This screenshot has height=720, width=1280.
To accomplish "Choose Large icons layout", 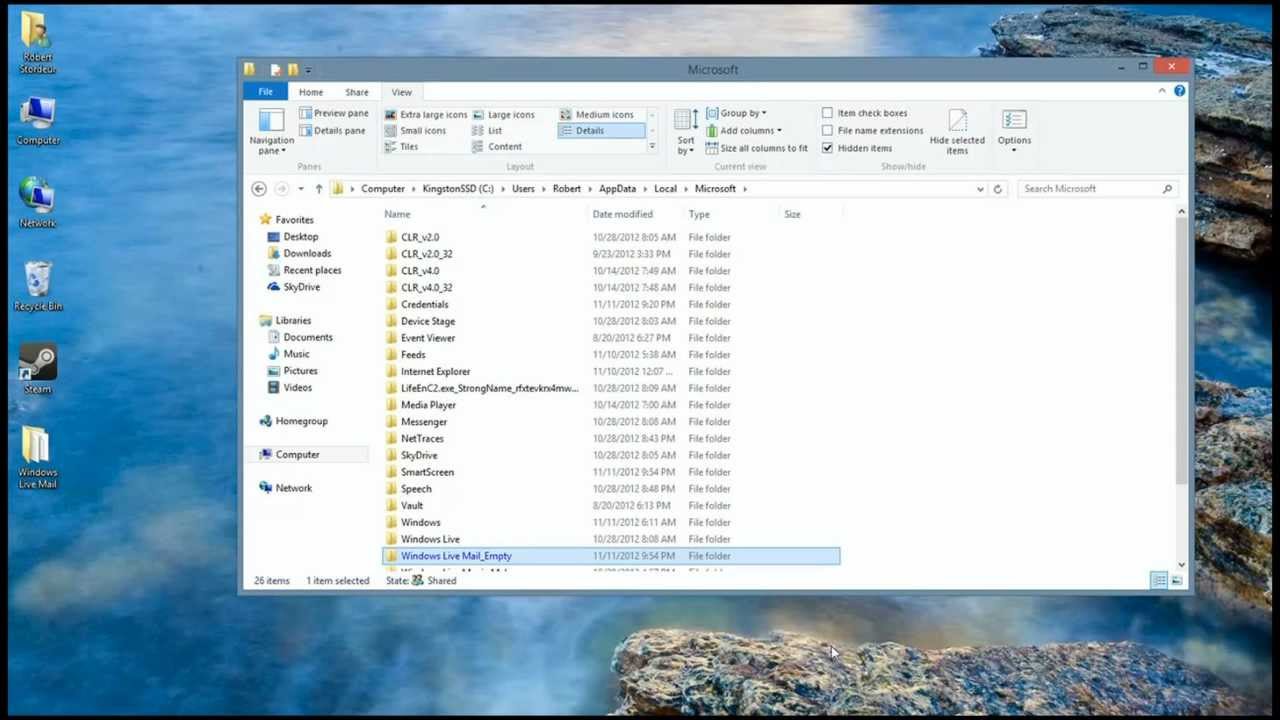I will pos(504,114).
